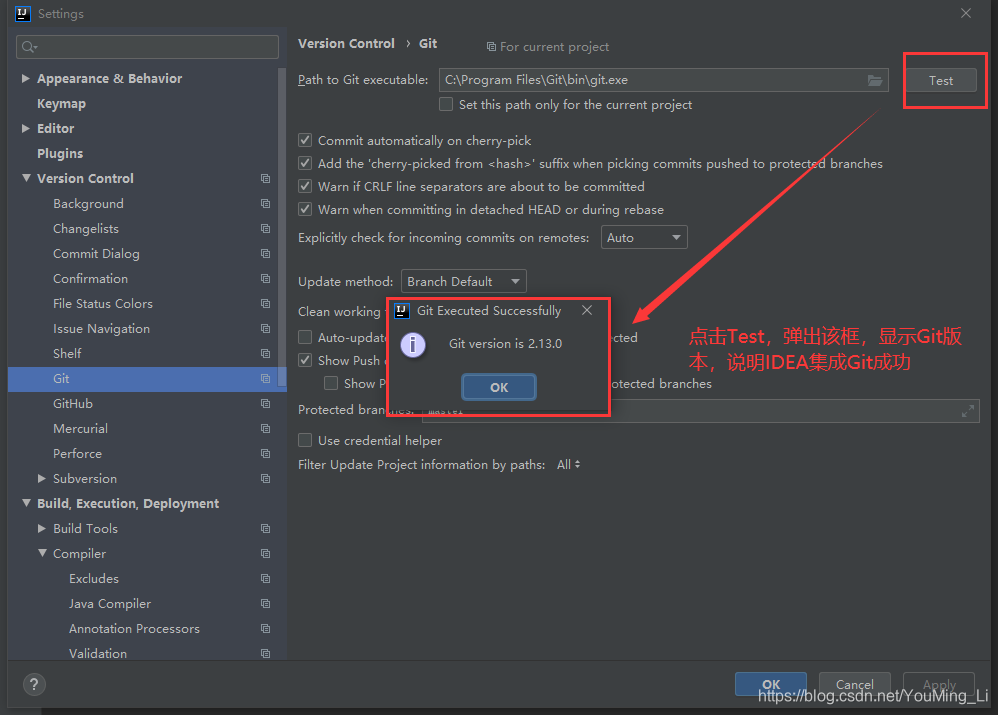Close the Git Executed Successfully dialog
Viewport: 998px width, 715px height.
tap(587, 310)
